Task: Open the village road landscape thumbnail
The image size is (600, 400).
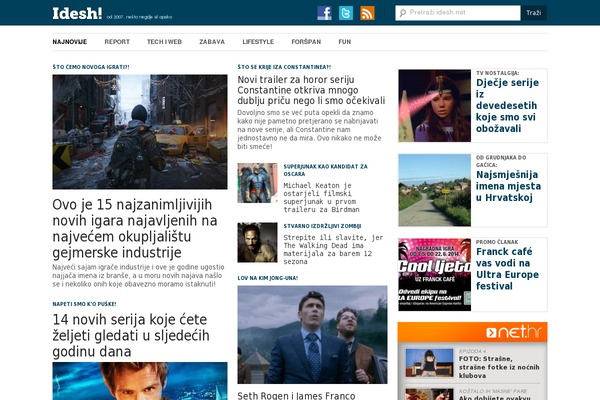Action: click(x=434, y=190)
